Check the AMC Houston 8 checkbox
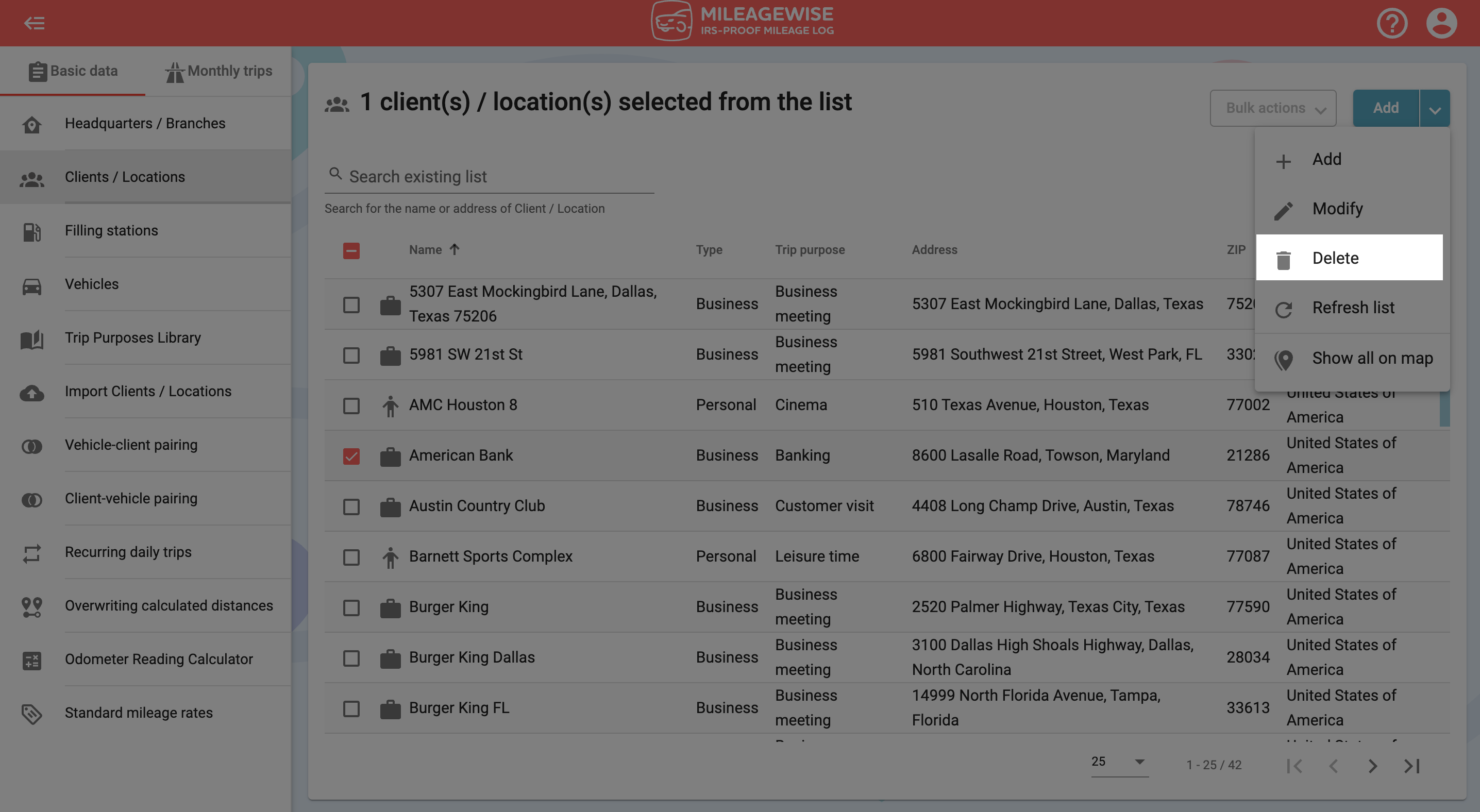Image resolution: width=1480 pixels, height=812 pixels. click(x=351, y=405)
